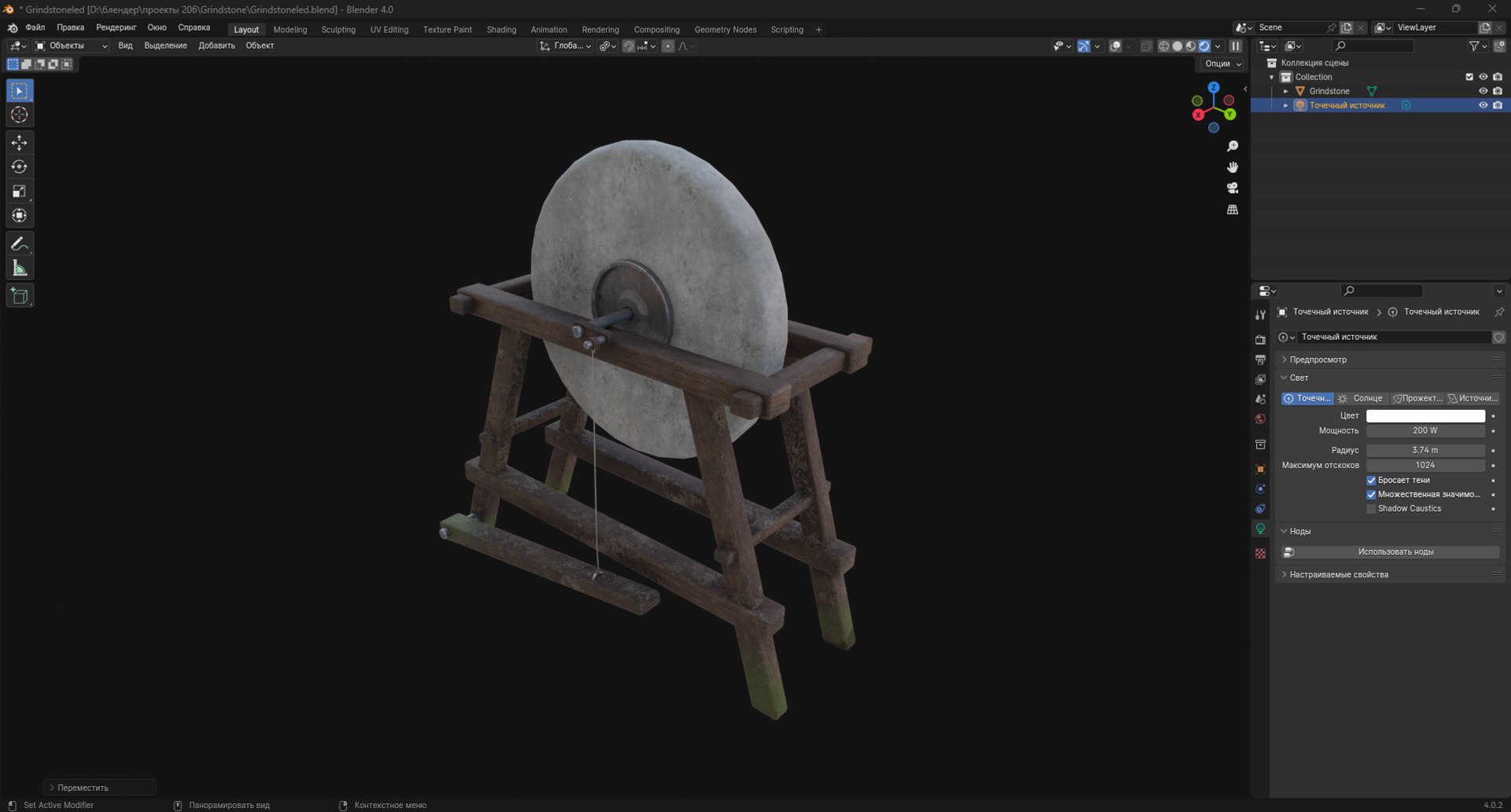This screenshot has width=1511, height=812.
Task: Hide 'Точечный источник' via eye icon
Action: [1483, 105]
